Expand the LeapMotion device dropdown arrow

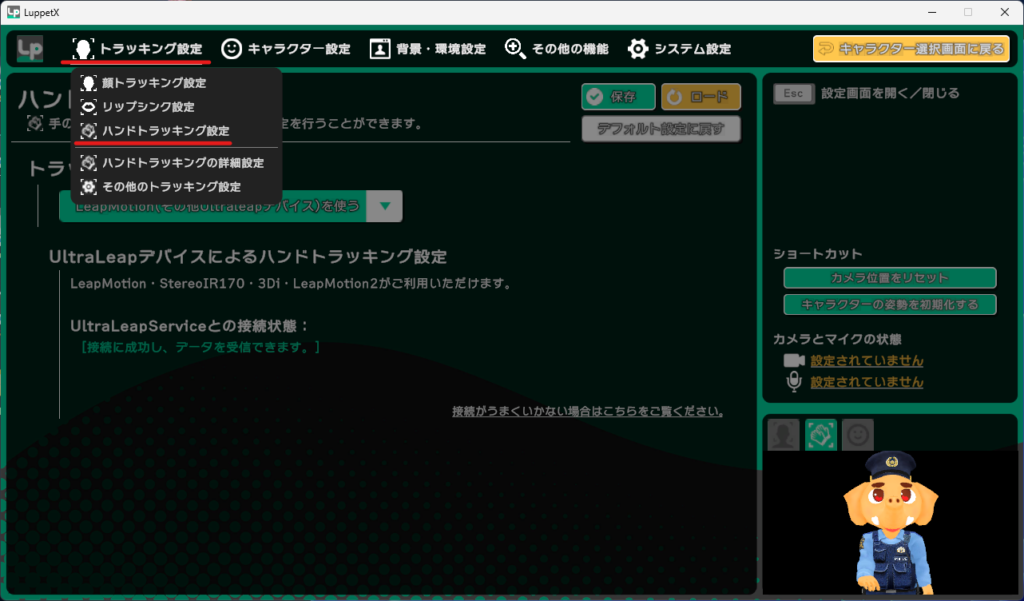385,206
